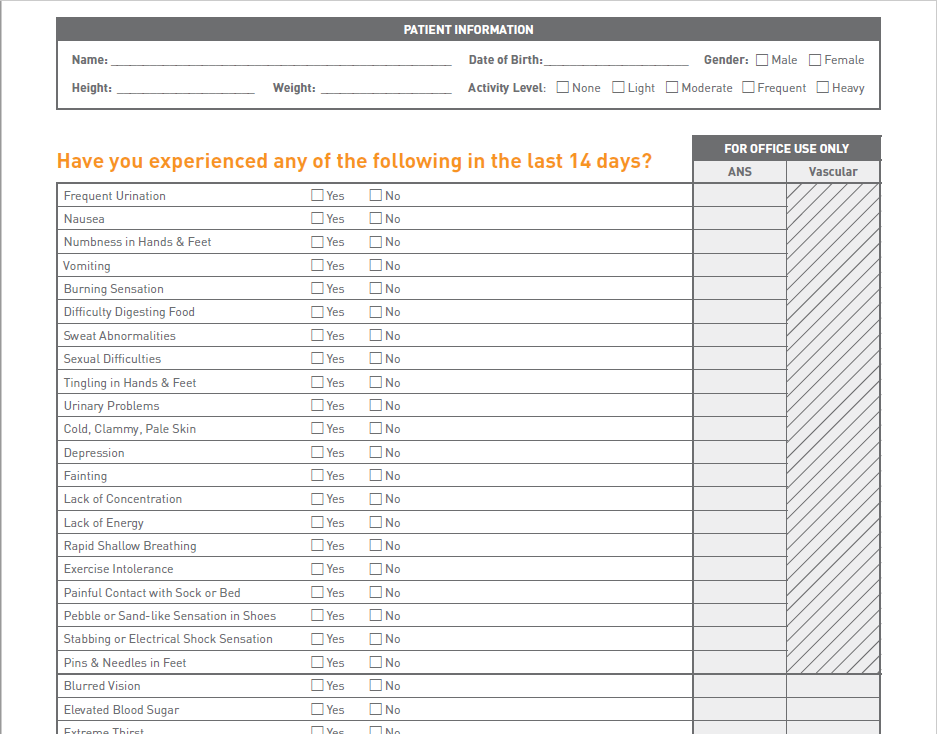Check No for Blurred Vision
937x734 pixels.
coord(376,686)
